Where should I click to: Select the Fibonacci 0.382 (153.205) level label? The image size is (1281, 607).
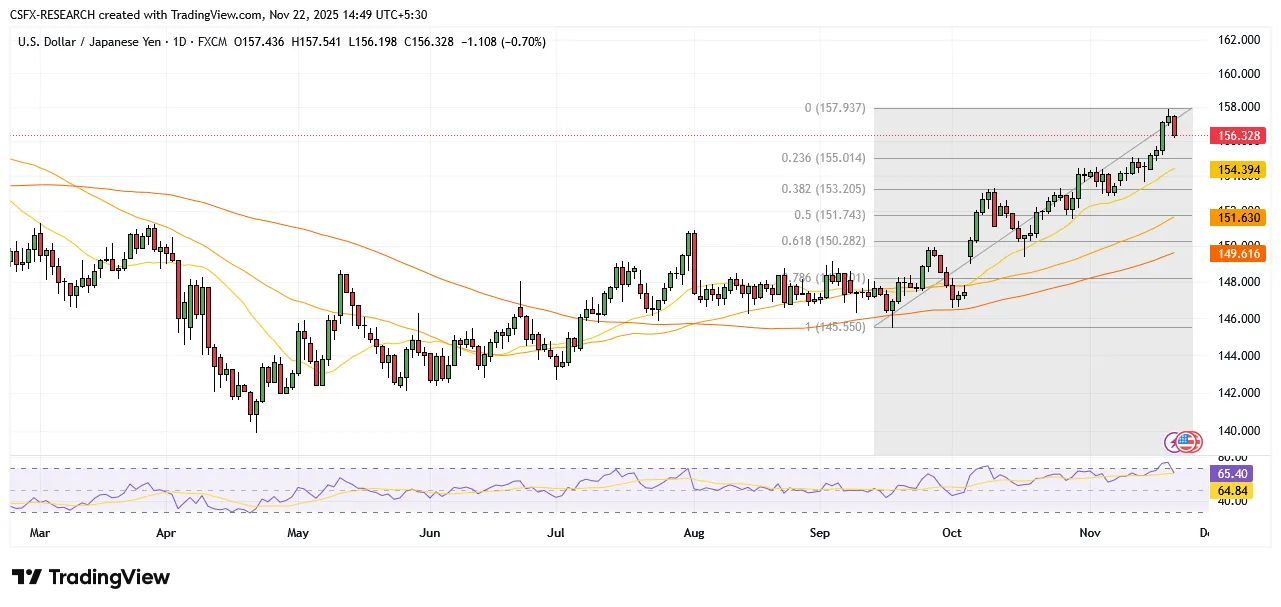pos(823,189)
